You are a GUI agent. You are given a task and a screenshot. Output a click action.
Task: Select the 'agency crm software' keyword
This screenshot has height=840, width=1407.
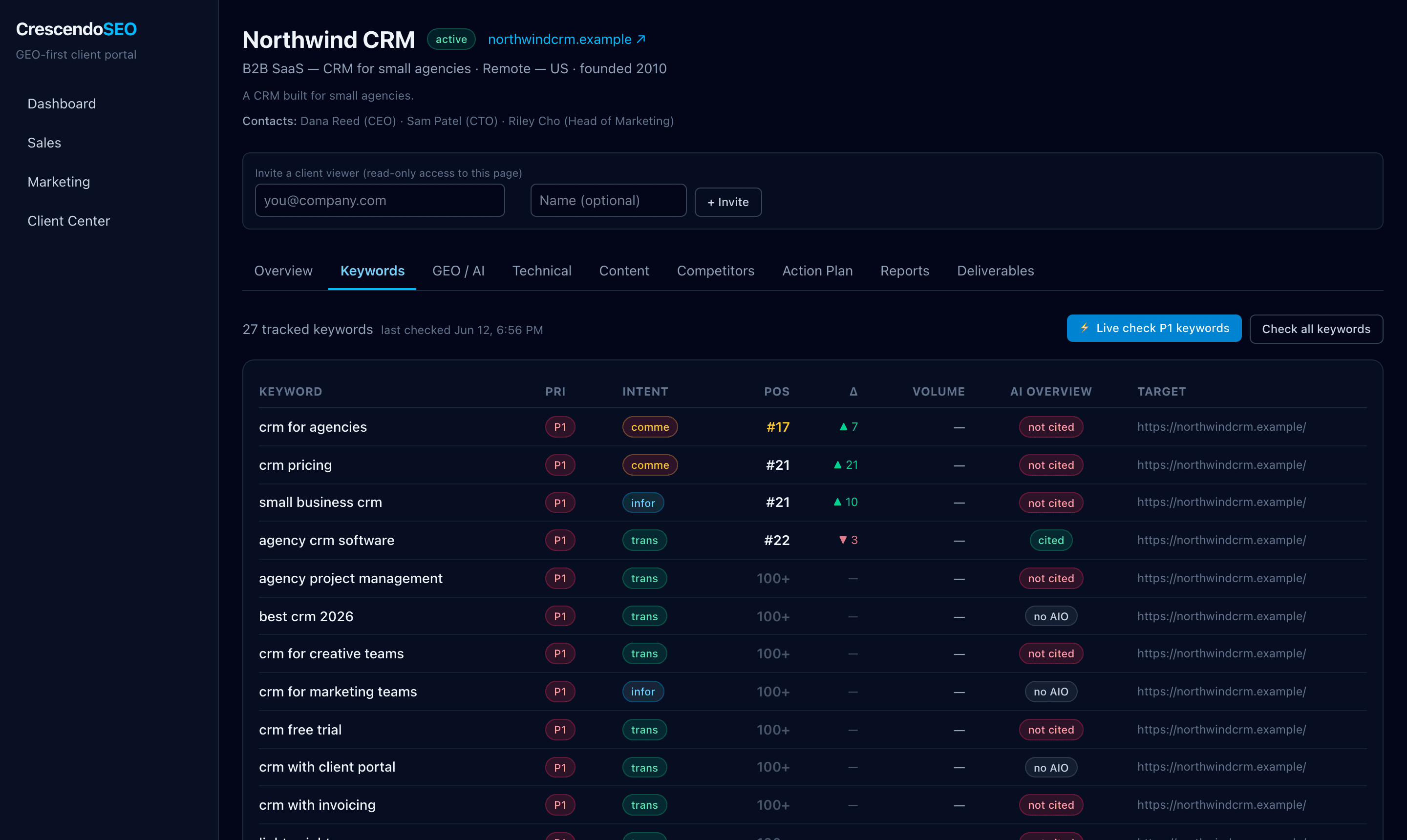(326, 540)
